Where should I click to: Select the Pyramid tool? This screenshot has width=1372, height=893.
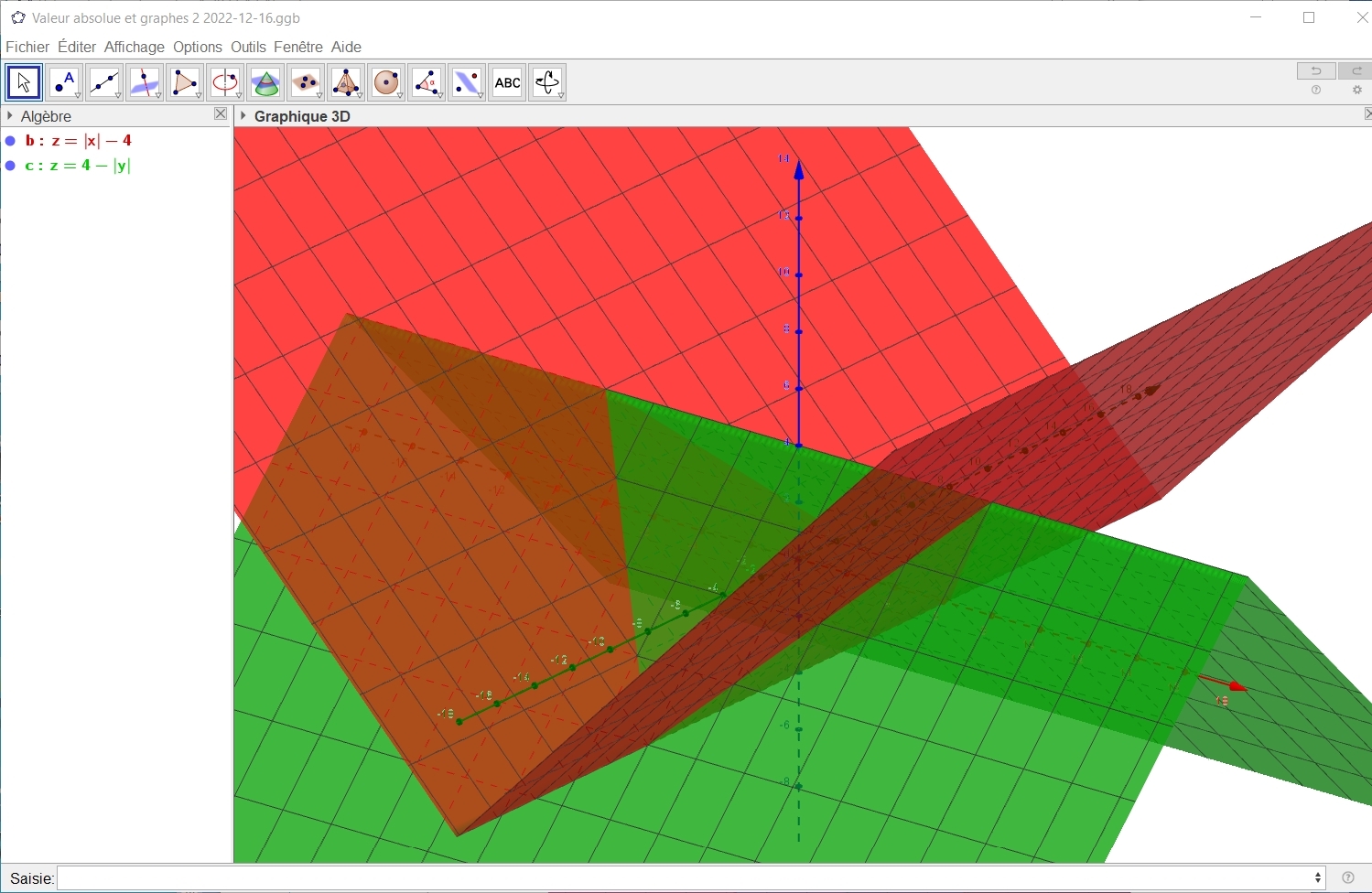346,82
